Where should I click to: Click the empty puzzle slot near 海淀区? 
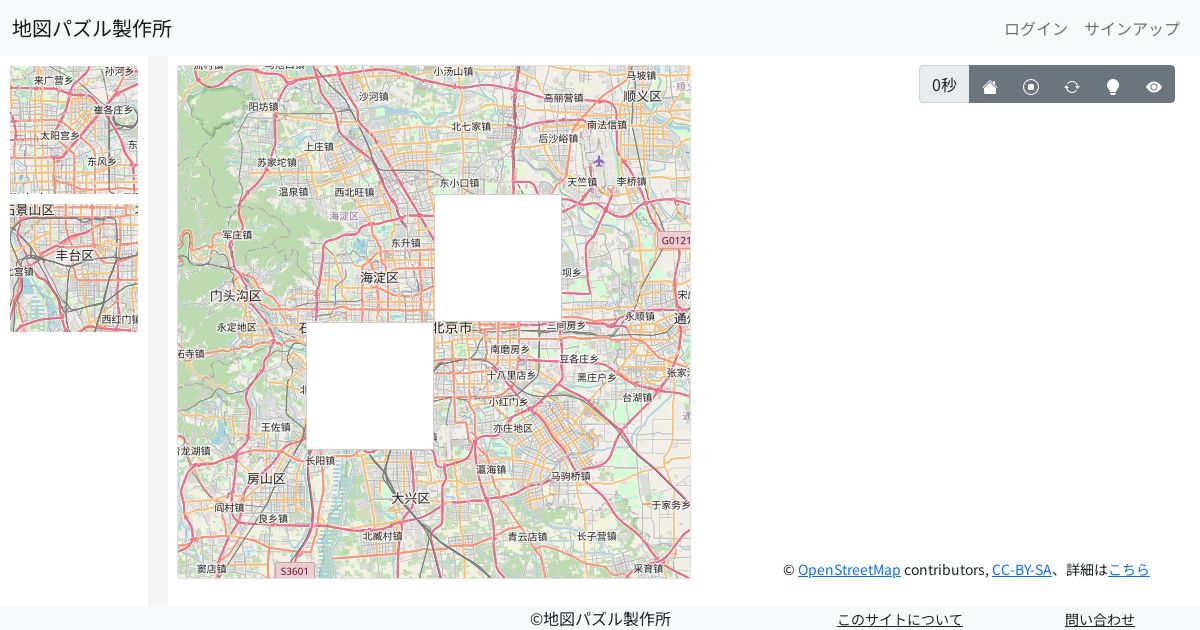tap(497, 255)
